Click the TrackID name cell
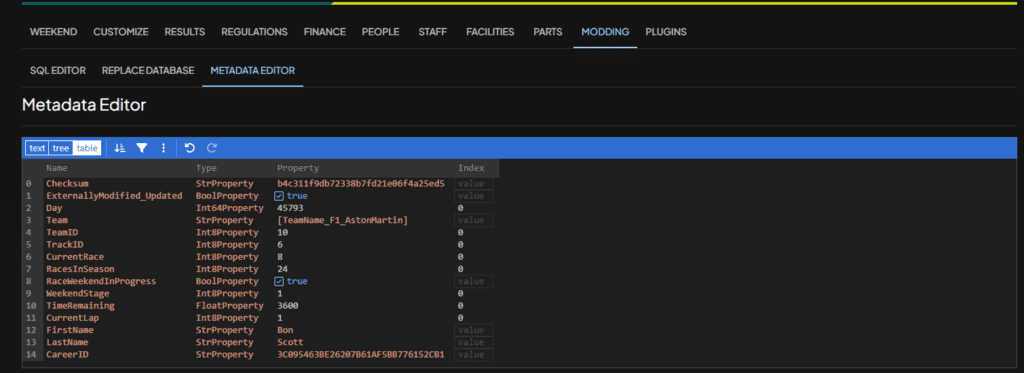This screenshot has width=1024, height=373. [65, 245]
